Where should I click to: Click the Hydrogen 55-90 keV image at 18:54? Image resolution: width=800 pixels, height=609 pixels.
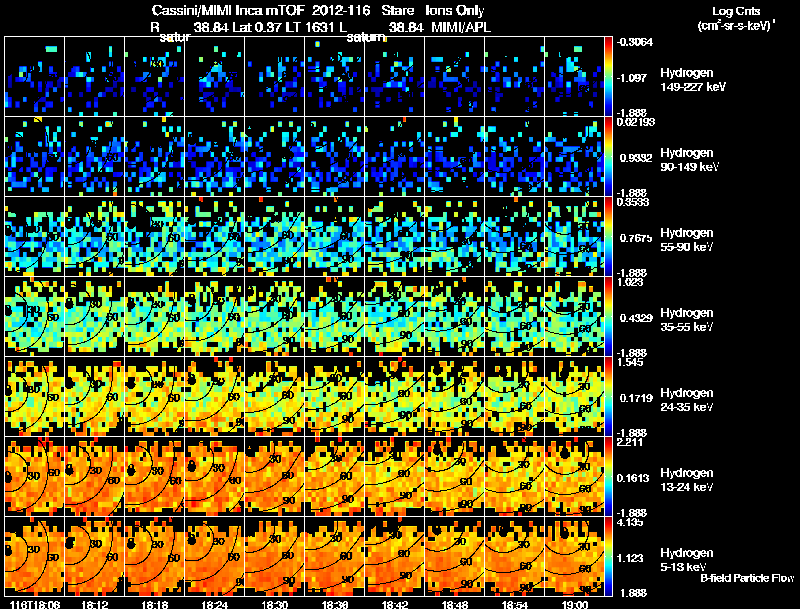(x=514, y=237)
